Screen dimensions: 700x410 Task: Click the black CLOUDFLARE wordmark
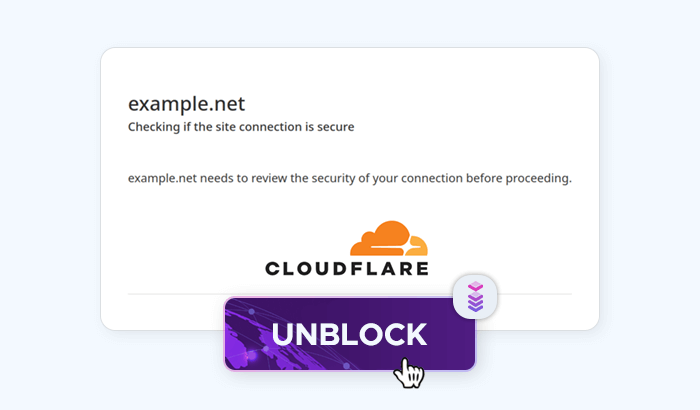pos(347,268)
